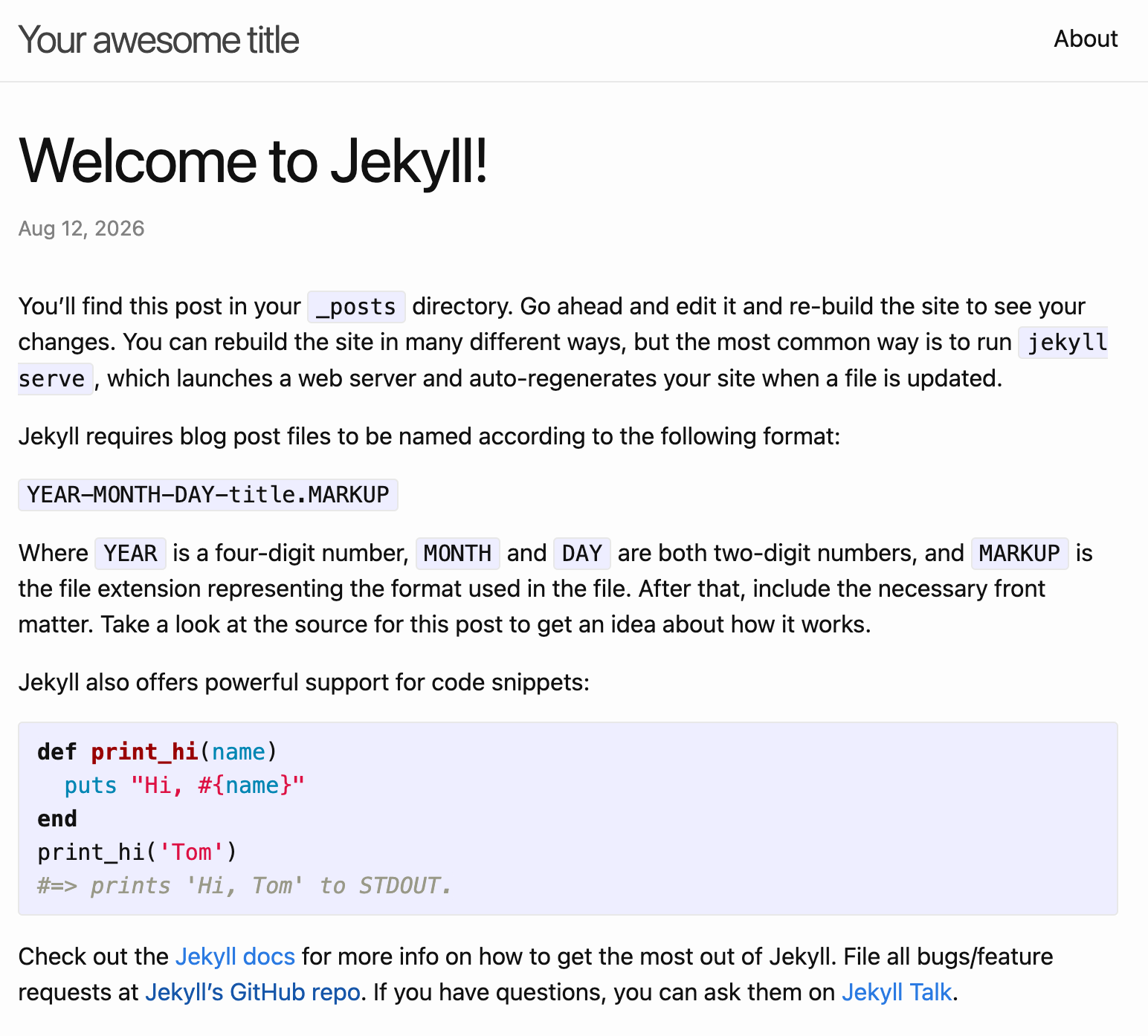Click the 'Your awesome title' site title

158,40
